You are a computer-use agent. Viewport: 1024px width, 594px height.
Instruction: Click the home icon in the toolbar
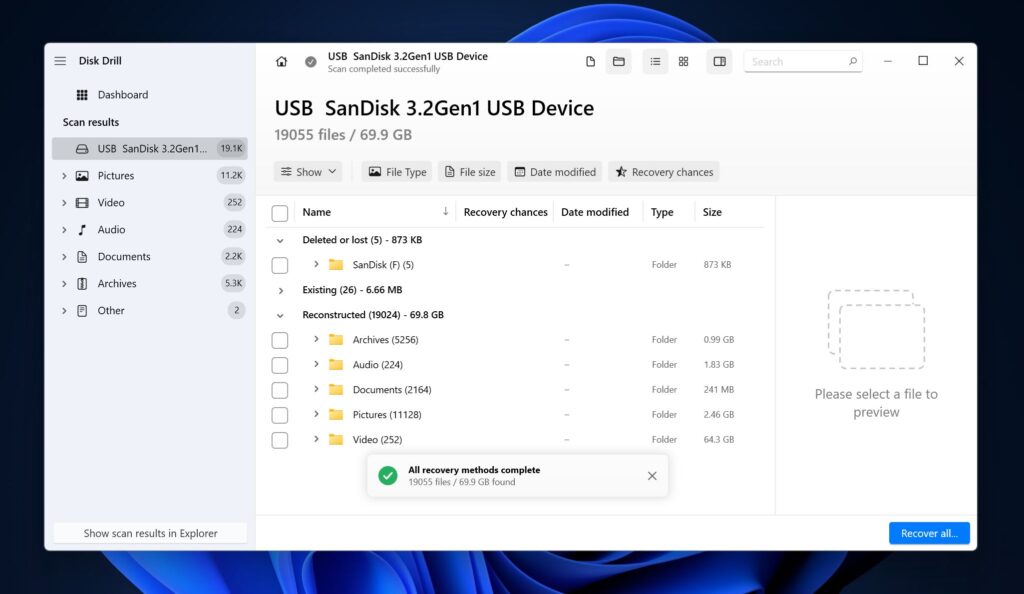coord(282,61)
